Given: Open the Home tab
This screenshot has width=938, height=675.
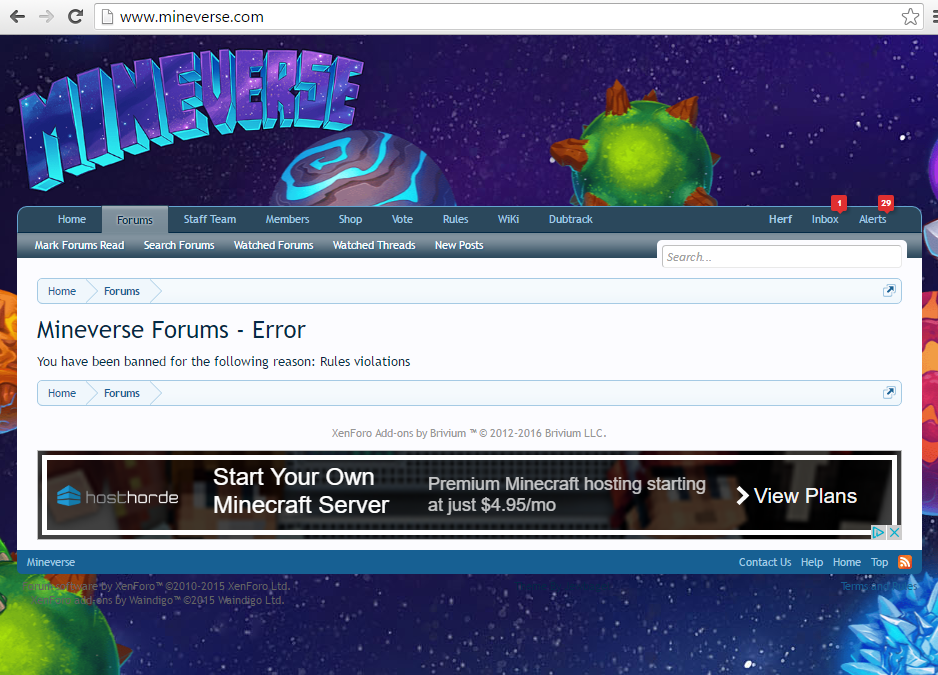Looking at the screenshot, I should point(72,220).
